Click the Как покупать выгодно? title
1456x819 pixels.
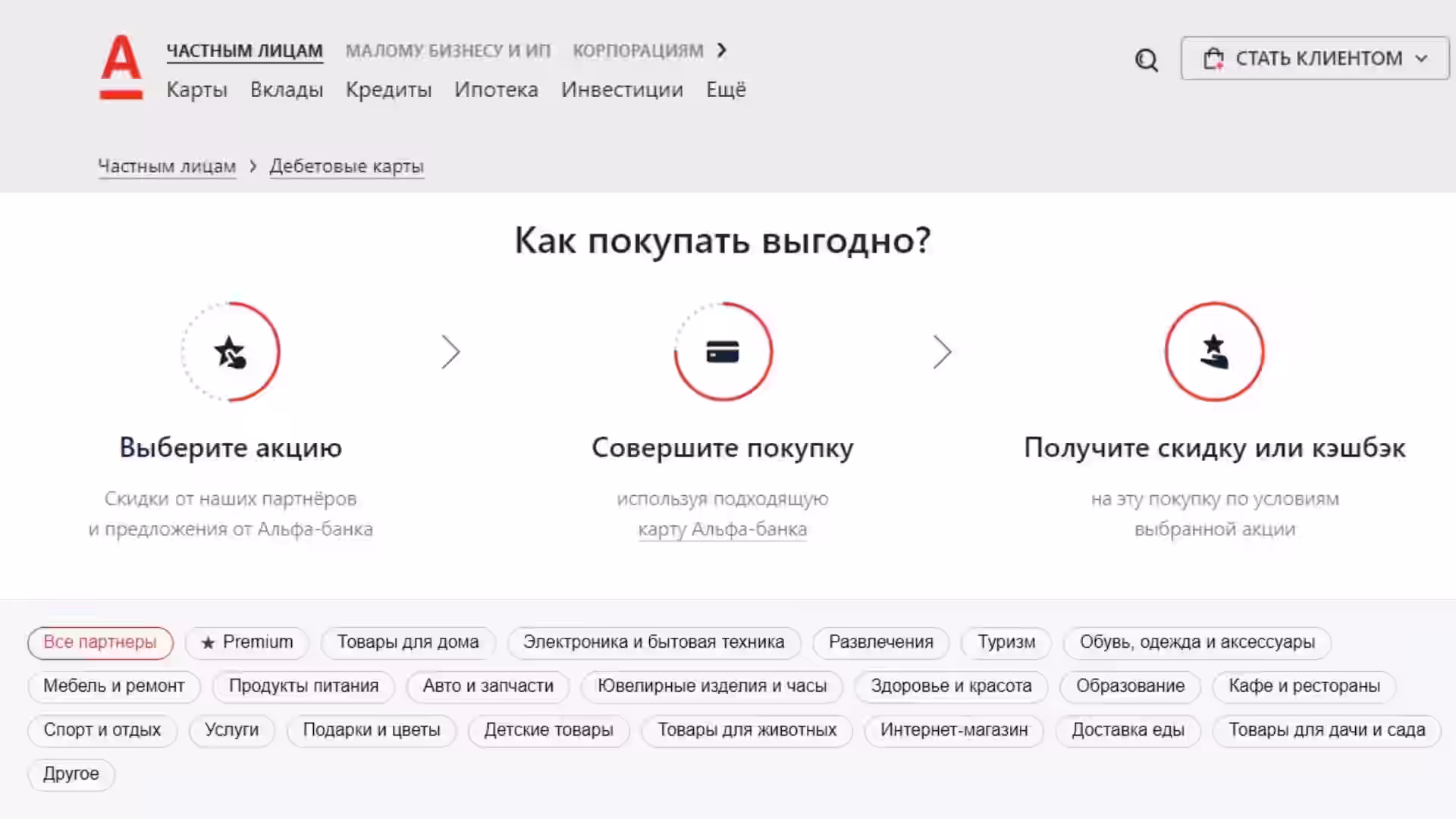723,241
